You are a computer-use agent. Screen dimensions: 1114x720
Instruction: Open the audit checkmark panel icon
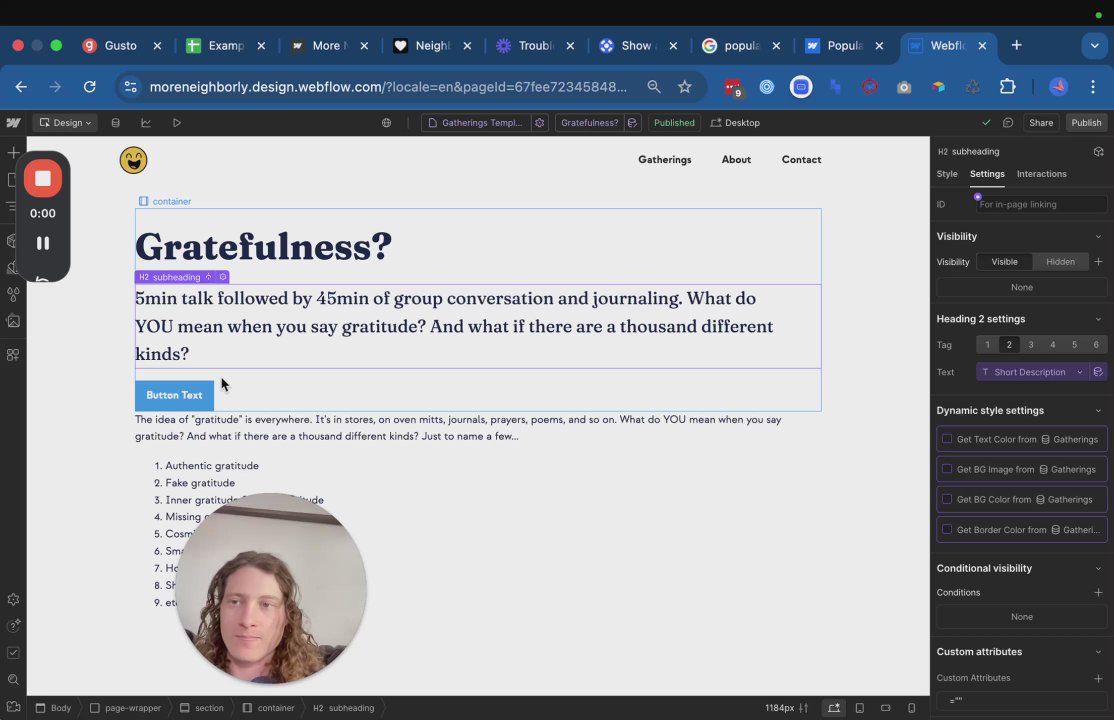13,653
